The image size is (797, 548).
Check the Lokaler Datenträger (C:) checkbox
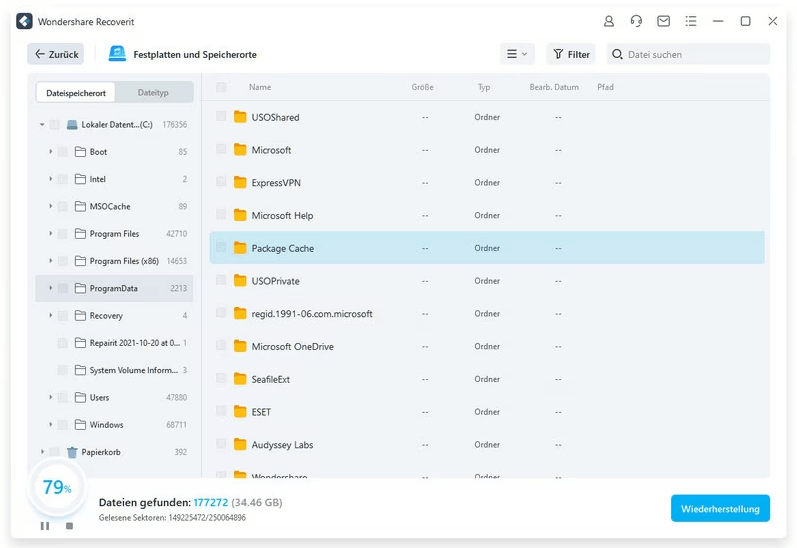(x=54, y=125)
